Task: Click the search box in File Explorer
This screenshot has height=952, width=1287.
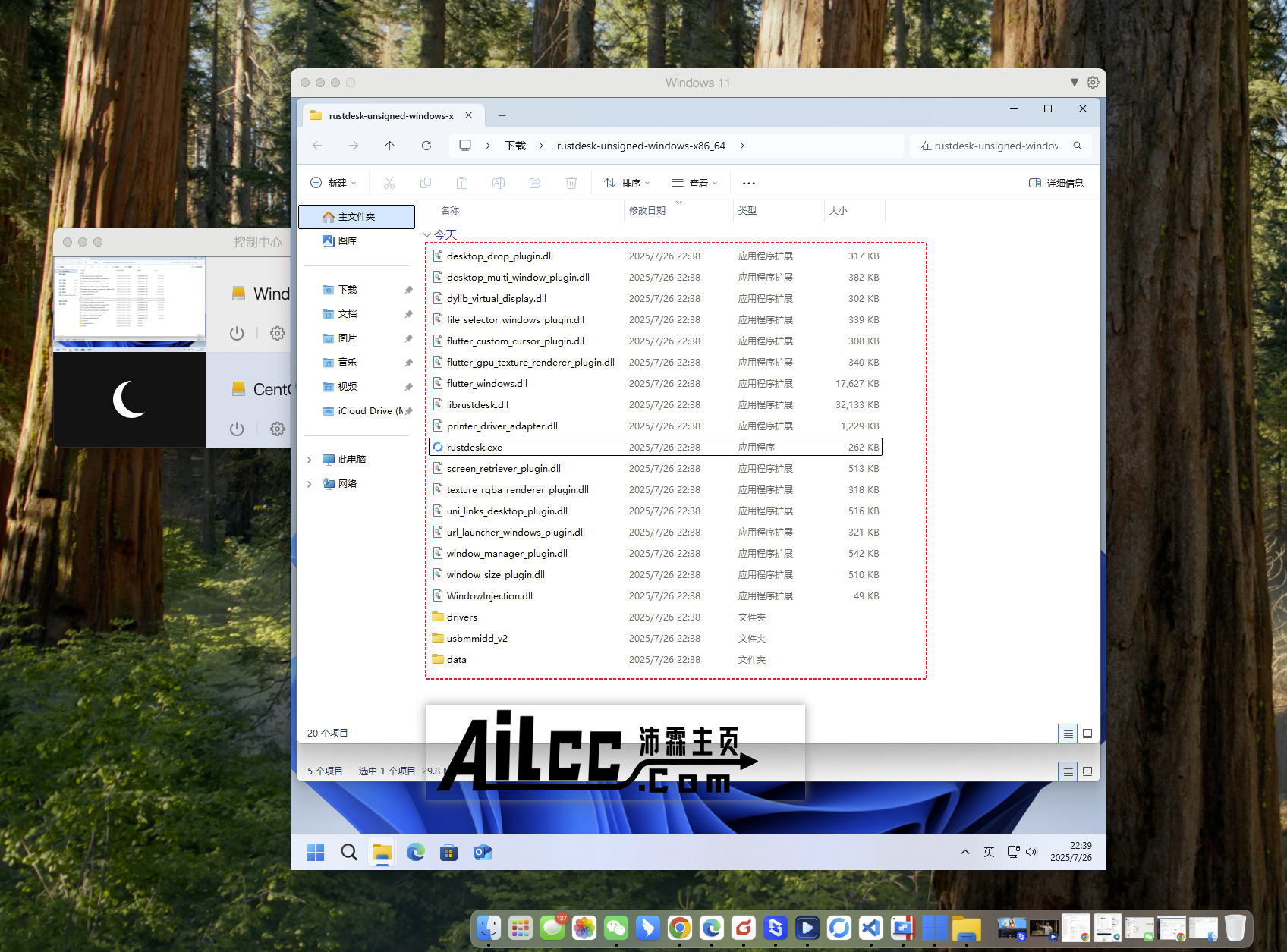Action: [x=1000, y=146]
